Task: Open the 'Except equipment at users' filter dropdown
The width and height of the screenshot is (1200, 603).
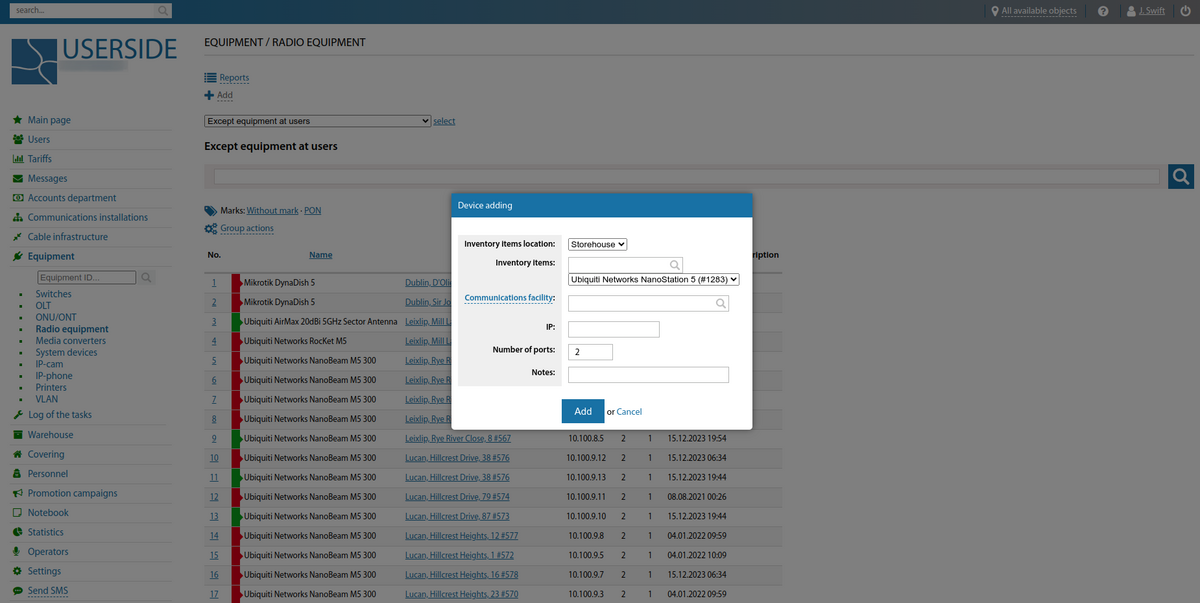Action: (x=317, y=121)
